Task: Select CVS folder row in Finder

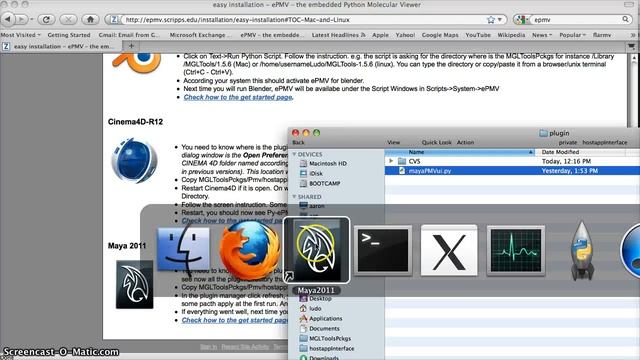Action: (512, 161)
